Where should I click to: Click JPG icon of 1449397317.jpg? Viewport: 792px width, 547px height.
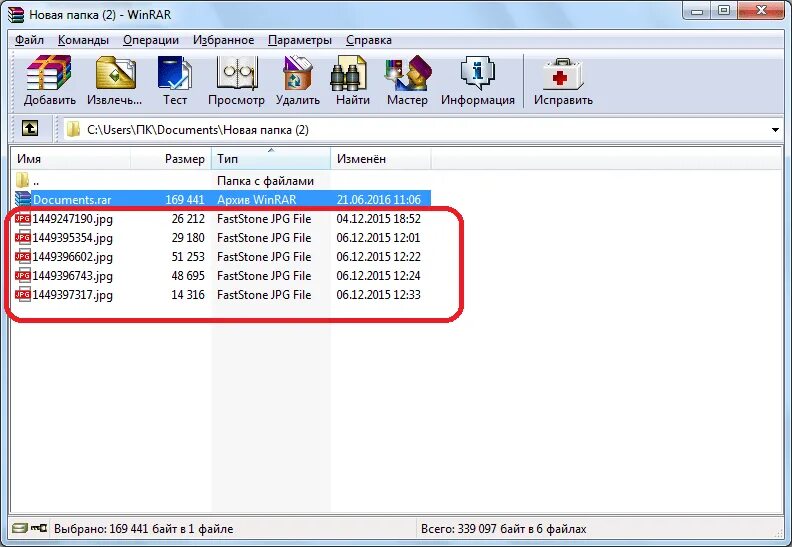23,294
